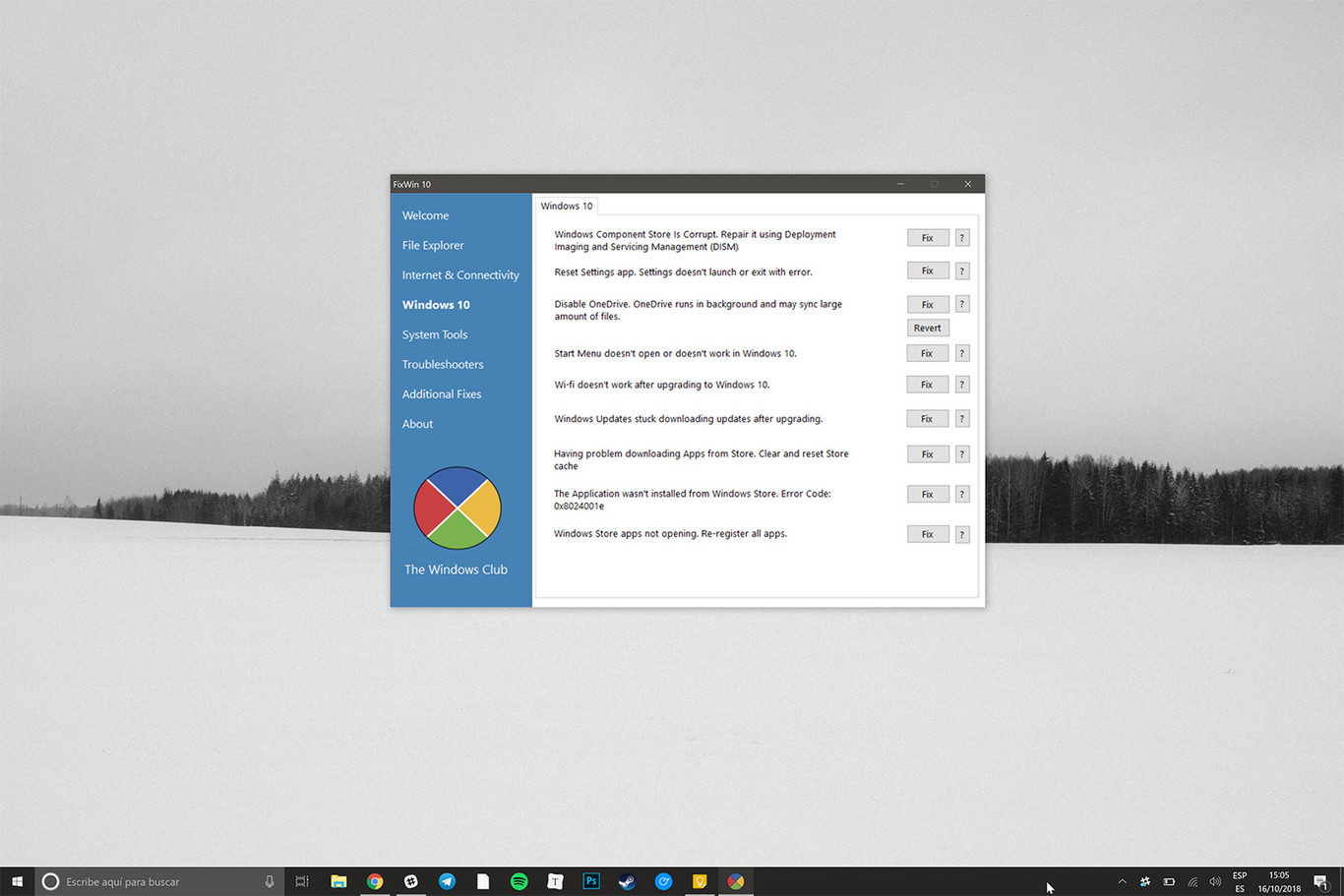Click the Cortana circle icon in search box
This screenshot has height=896, width=1344.
click(x=51, y=881)
